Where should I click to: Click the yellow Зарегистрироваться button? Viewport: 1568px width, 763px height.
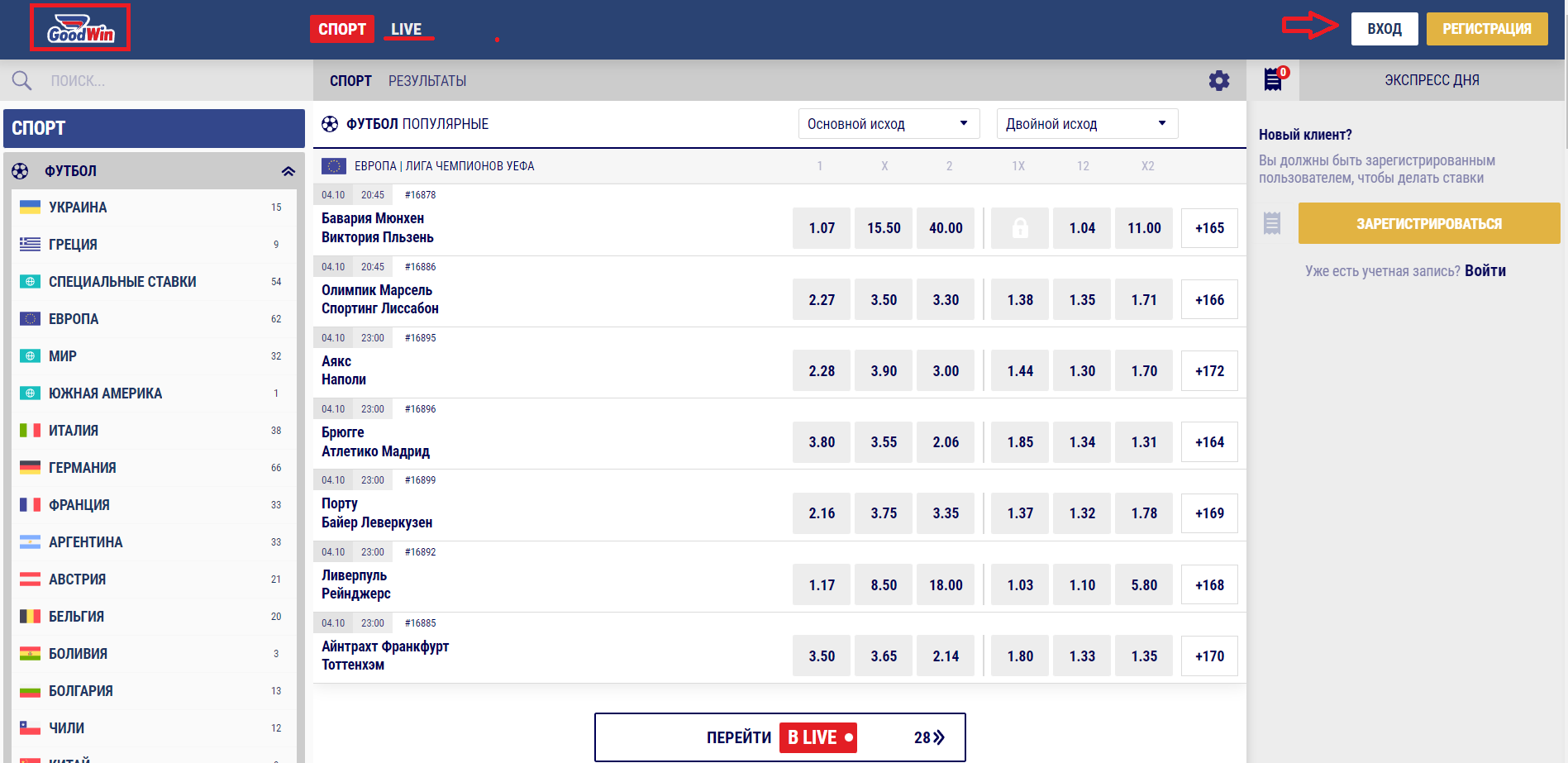(1429, 223)
